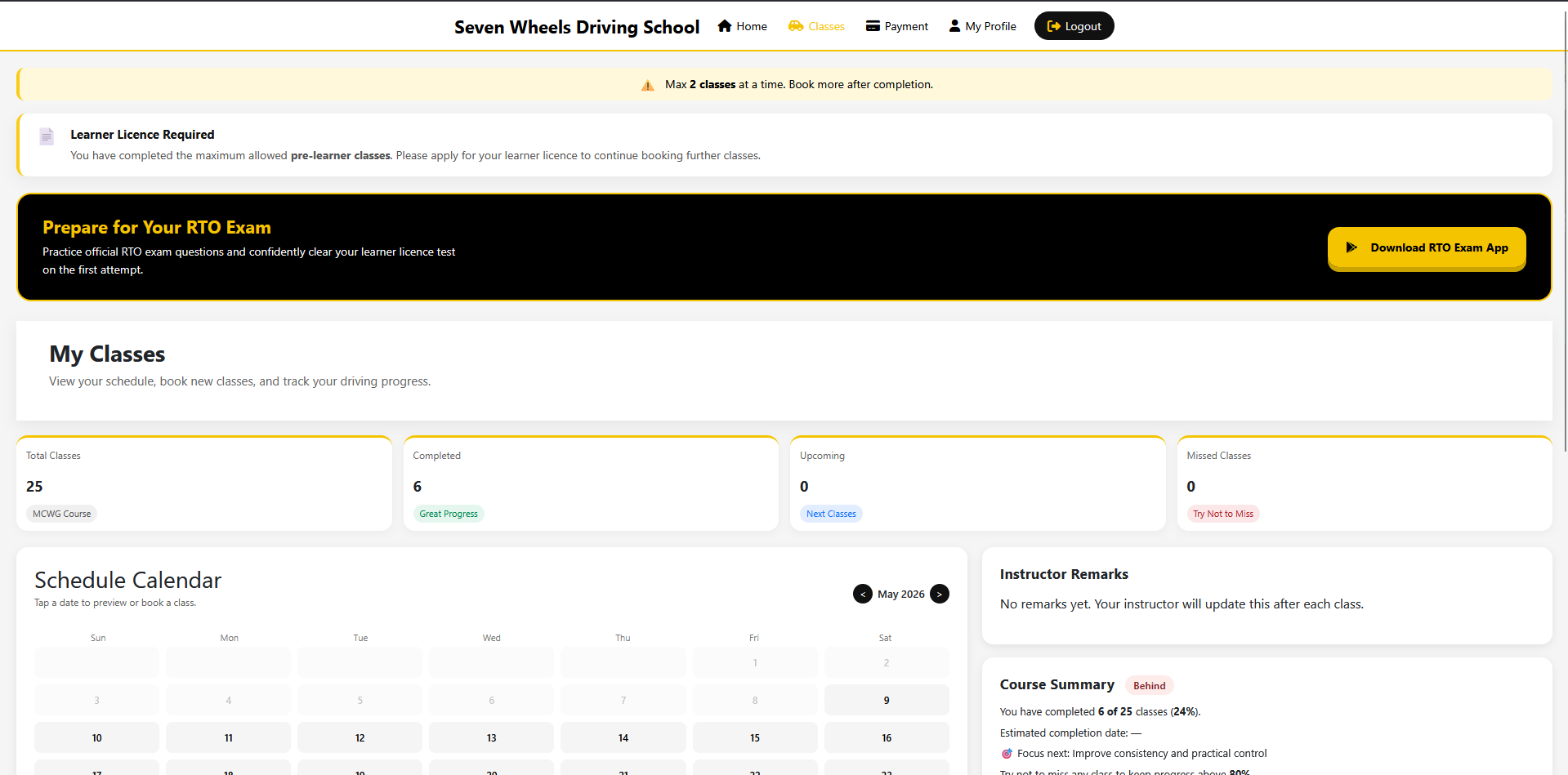Click the Try Not to Miss badge
Screen dimensions: 1568x775
point(1223,514)
